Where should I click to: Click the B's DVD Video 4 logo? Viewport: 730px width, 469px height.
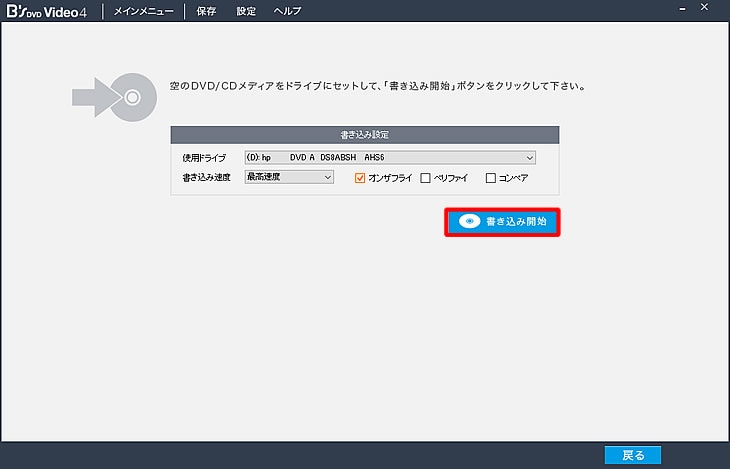(x=47, y=11)
